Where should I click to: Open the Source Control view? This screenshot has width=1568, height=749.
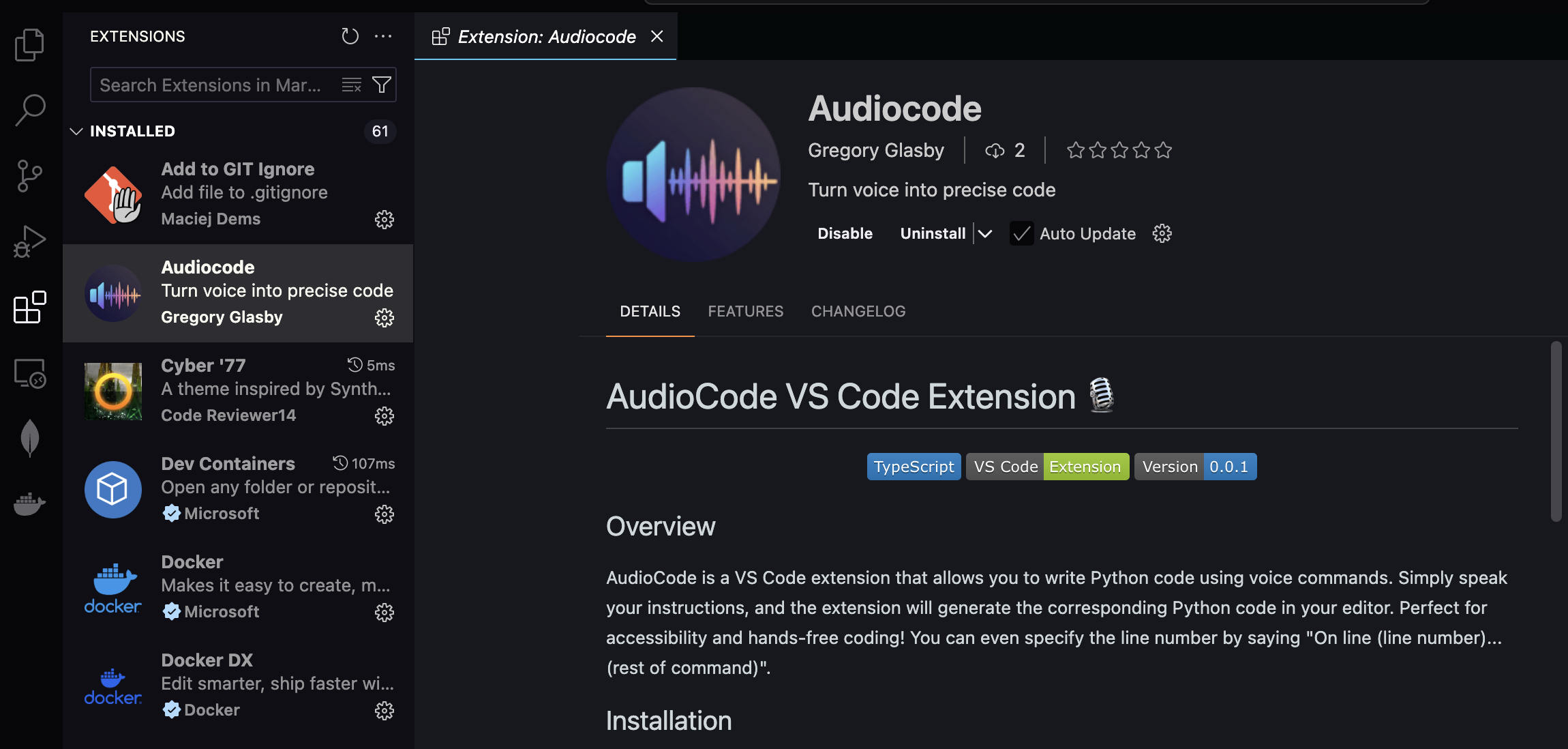(x=29, y=176)
